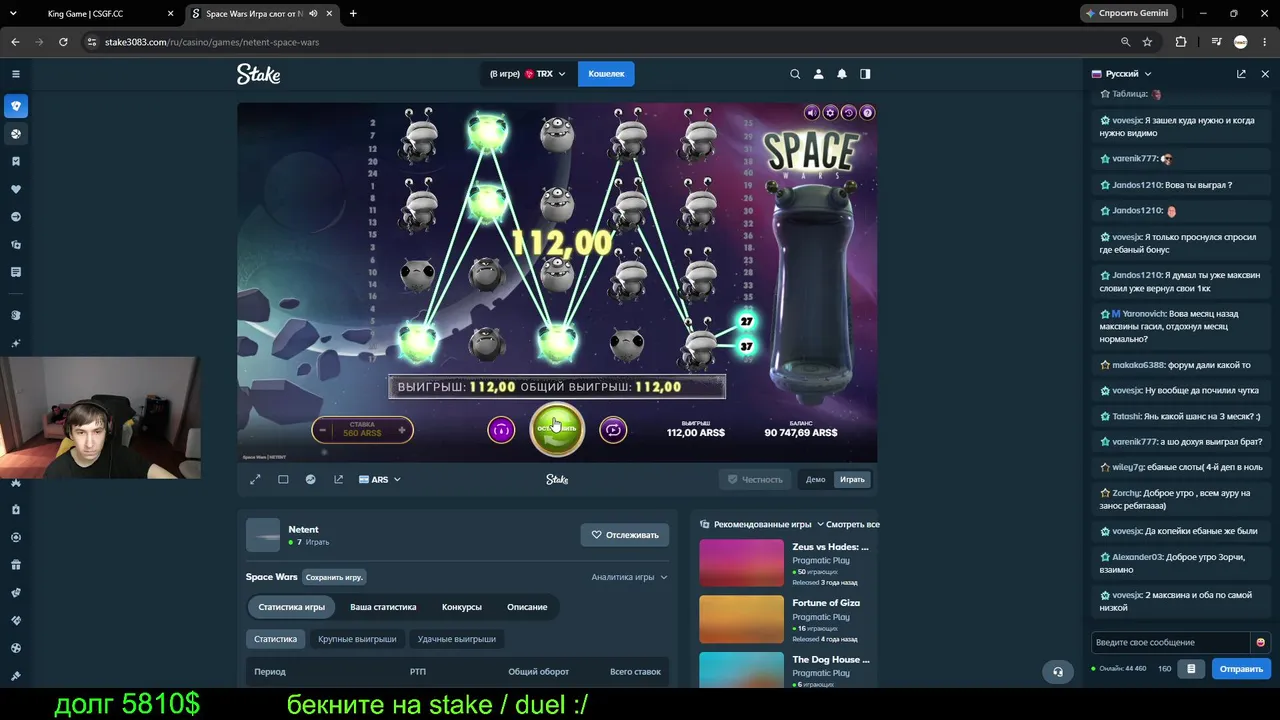
Task: Open live stats chart icon under game
Action: 311,480
